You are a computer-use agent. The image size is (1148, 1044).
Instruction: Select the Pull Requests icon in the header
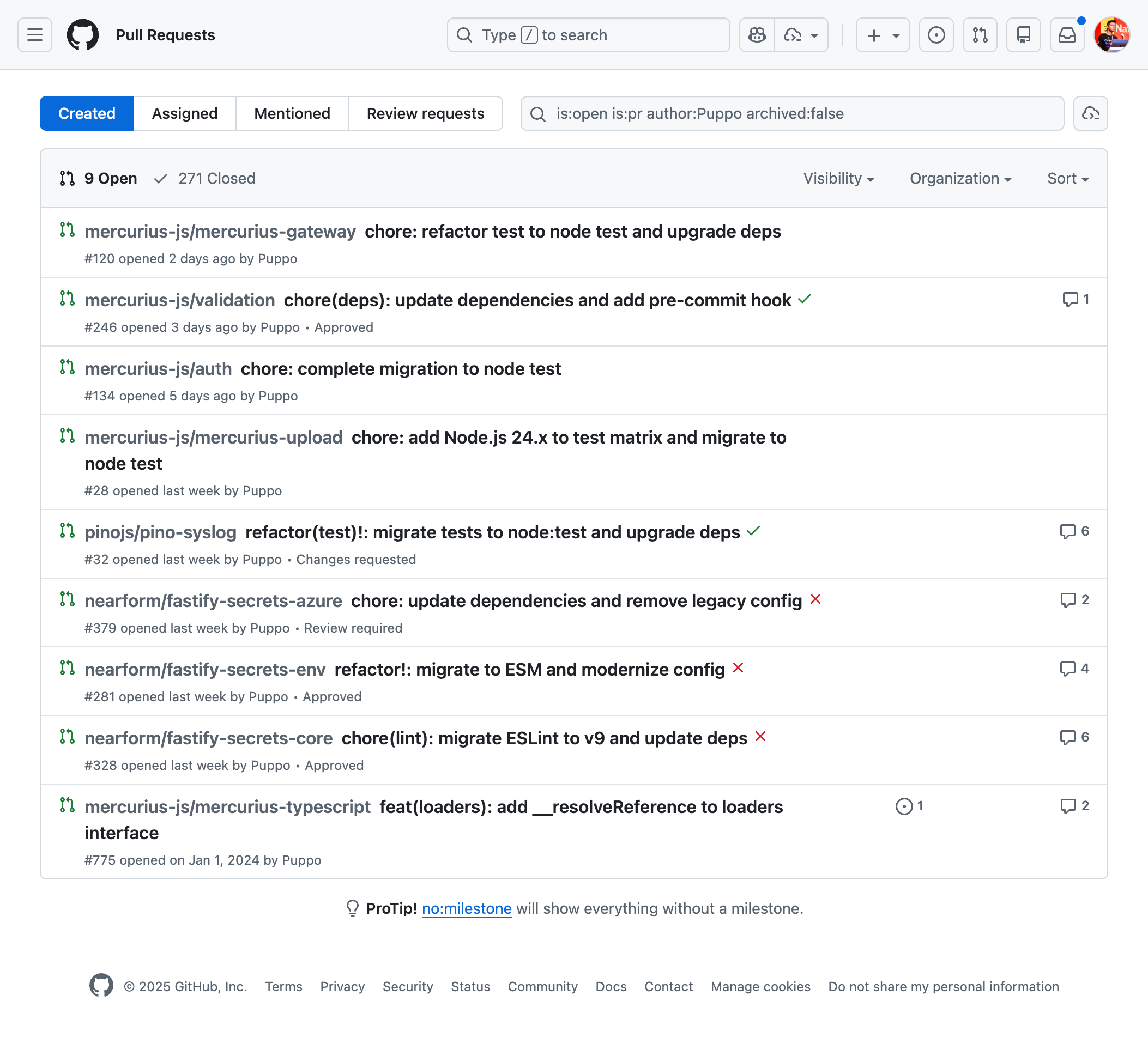[980, 35]
